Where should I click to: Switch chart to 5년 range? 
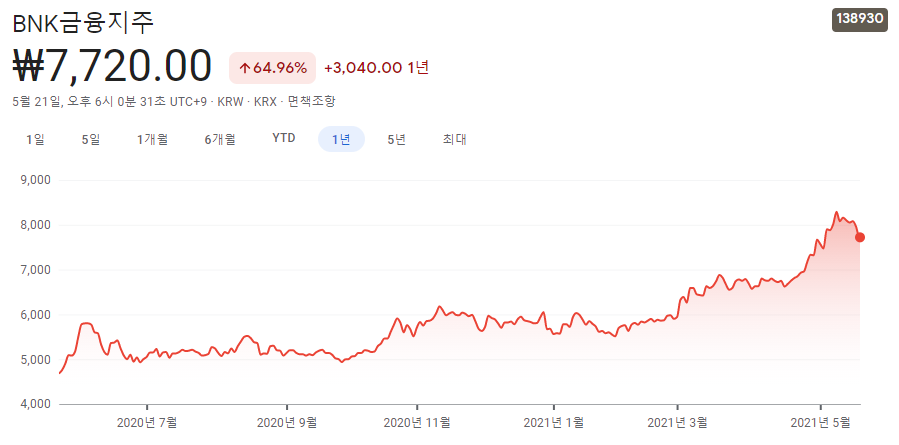tap(397, 139)
